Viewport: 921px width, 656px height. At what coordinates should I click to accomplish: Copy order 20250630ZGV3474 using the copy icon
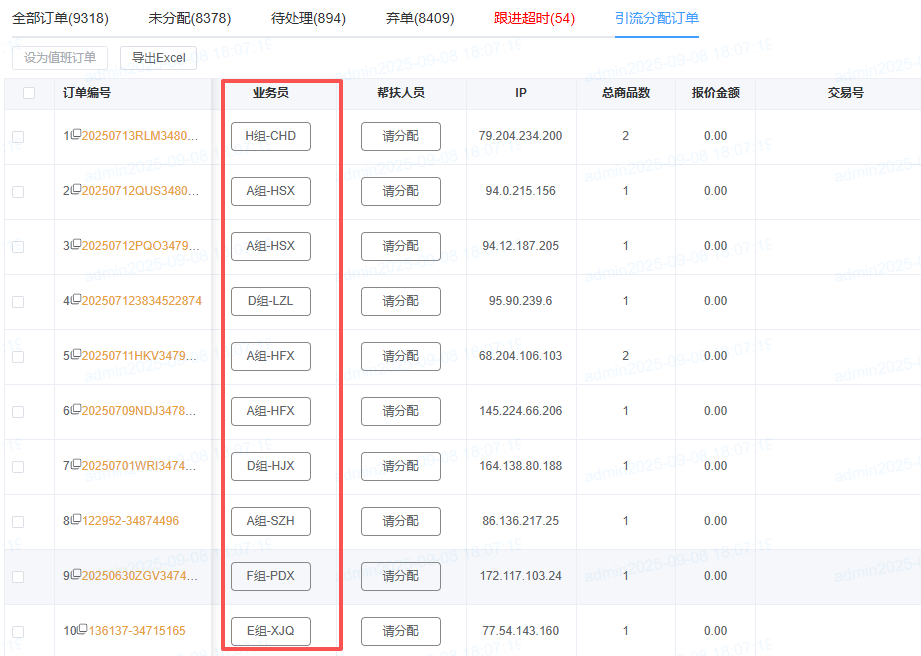[x=76, y=576]
